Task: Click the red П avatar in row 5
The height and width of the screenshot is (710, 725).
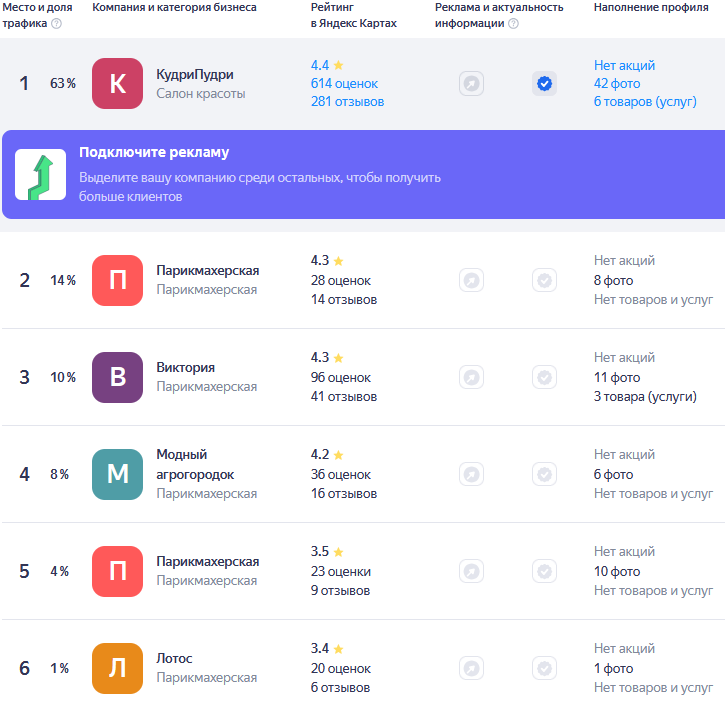Action: coord(117,572)
